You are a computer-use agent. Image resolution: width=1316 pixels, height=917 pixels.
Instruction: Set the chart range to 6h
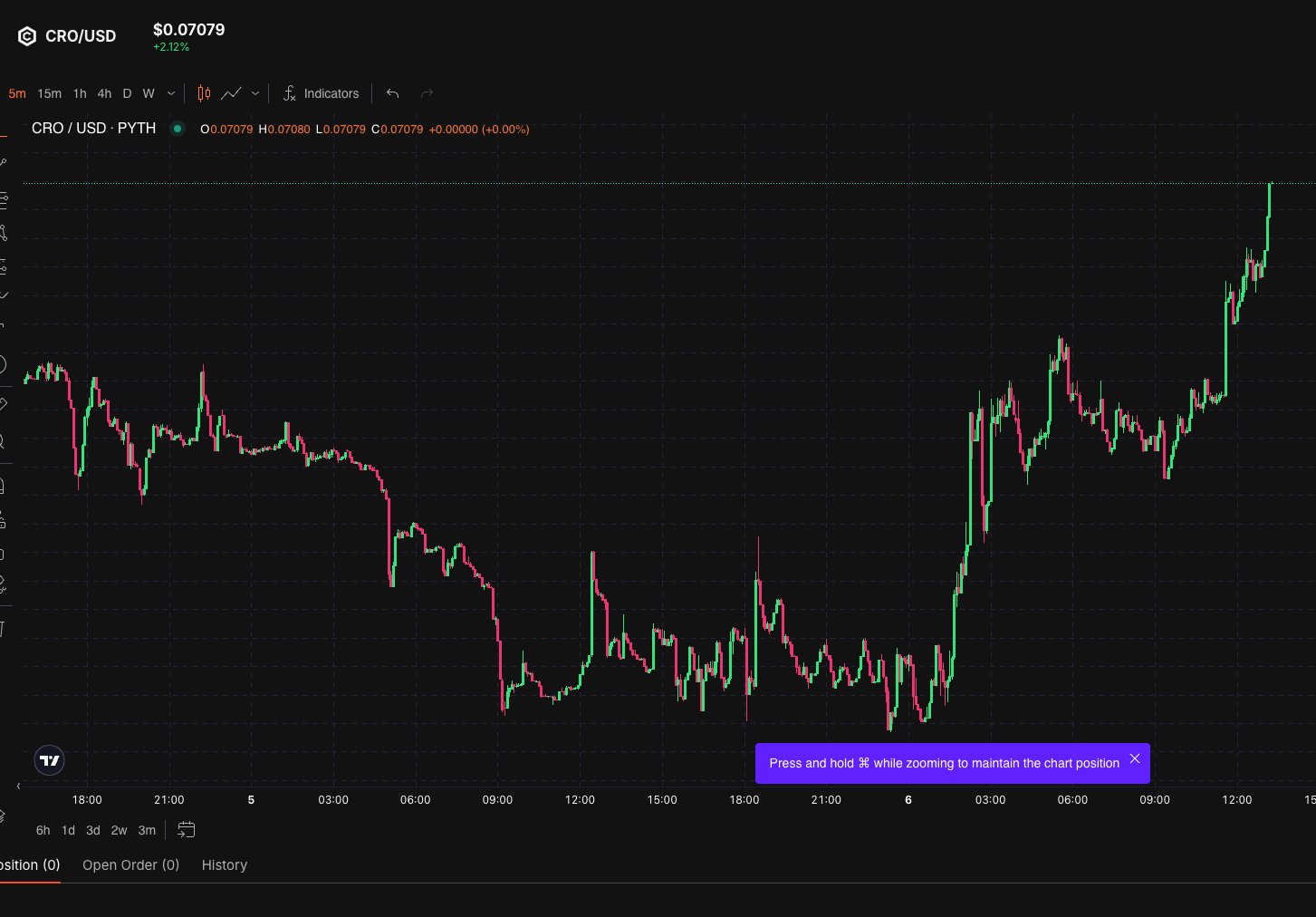43,830
